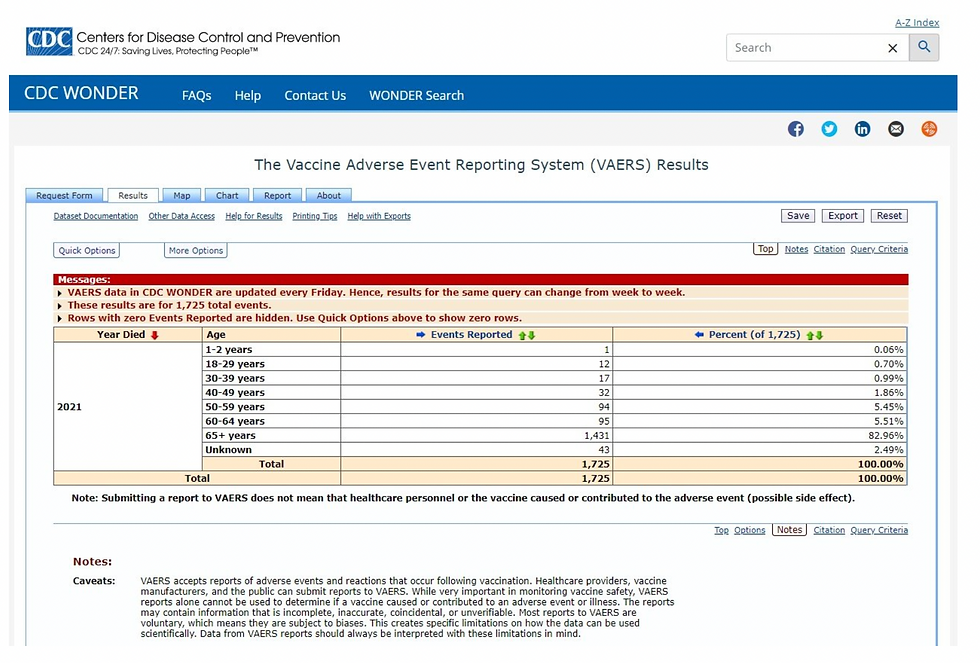Go to Contact Us

tap(315, 96)
